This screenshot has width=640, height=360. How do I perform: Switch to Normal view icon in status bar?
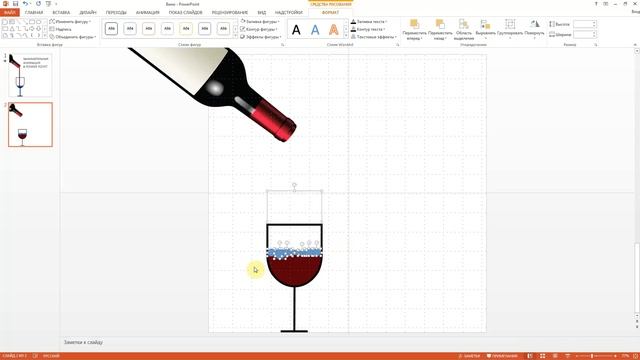pos(530,356)
